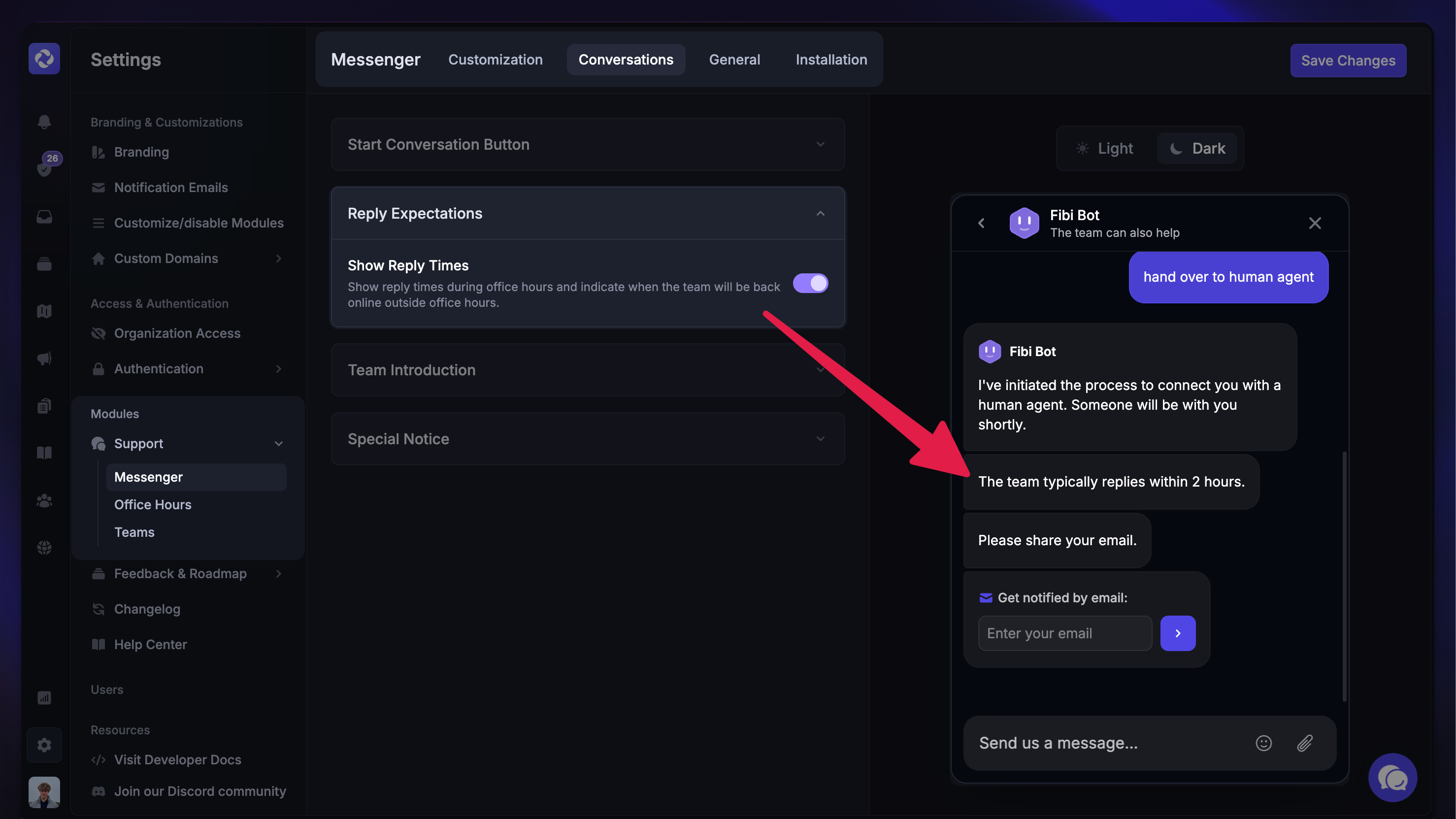Screen dimensions: 1456x819
Task: Switch to the Installation tab
Action: point(831,60)
